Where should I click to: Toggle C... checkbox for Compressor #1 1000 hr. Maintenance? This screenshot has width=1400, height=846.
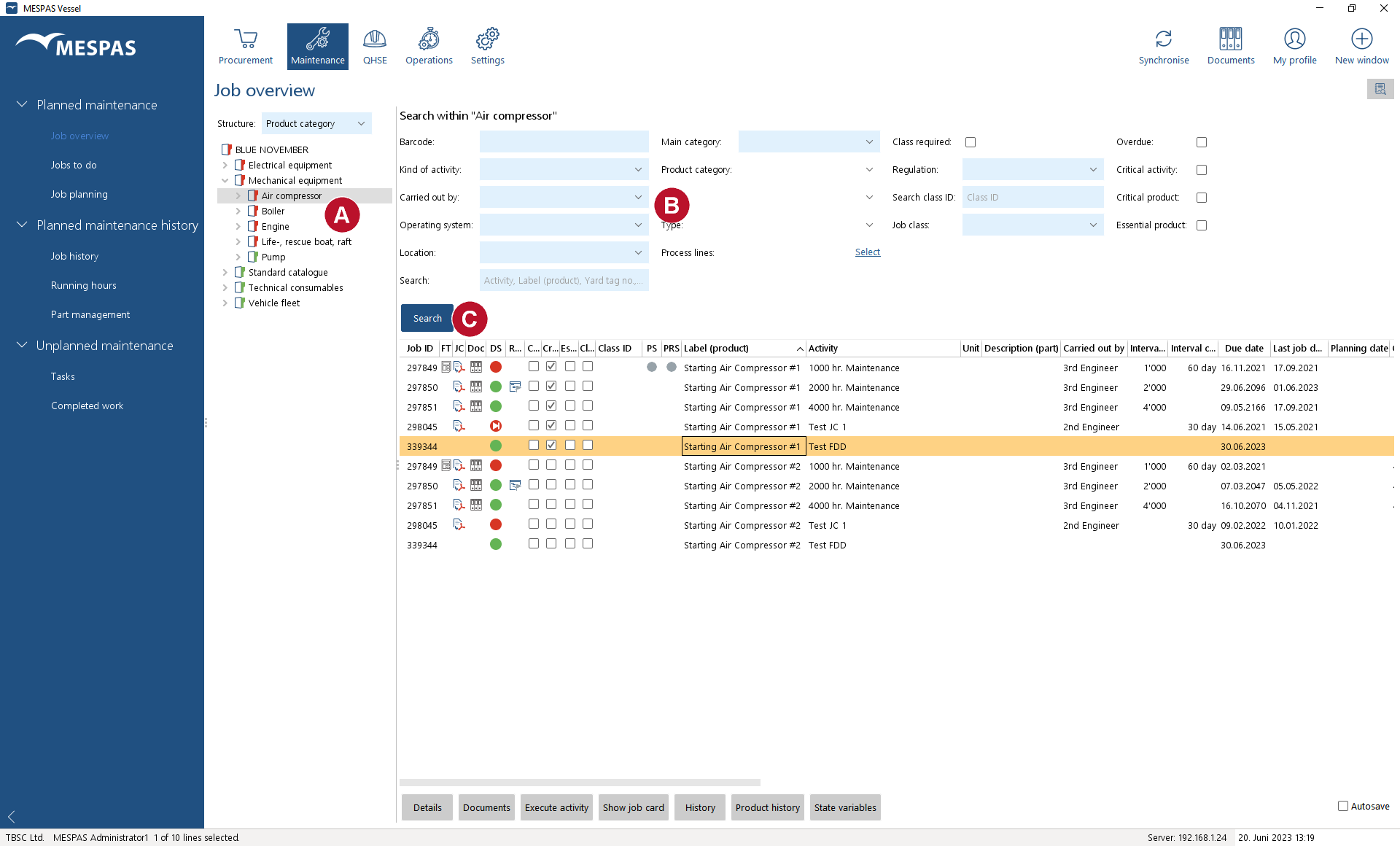coord(534,366)
